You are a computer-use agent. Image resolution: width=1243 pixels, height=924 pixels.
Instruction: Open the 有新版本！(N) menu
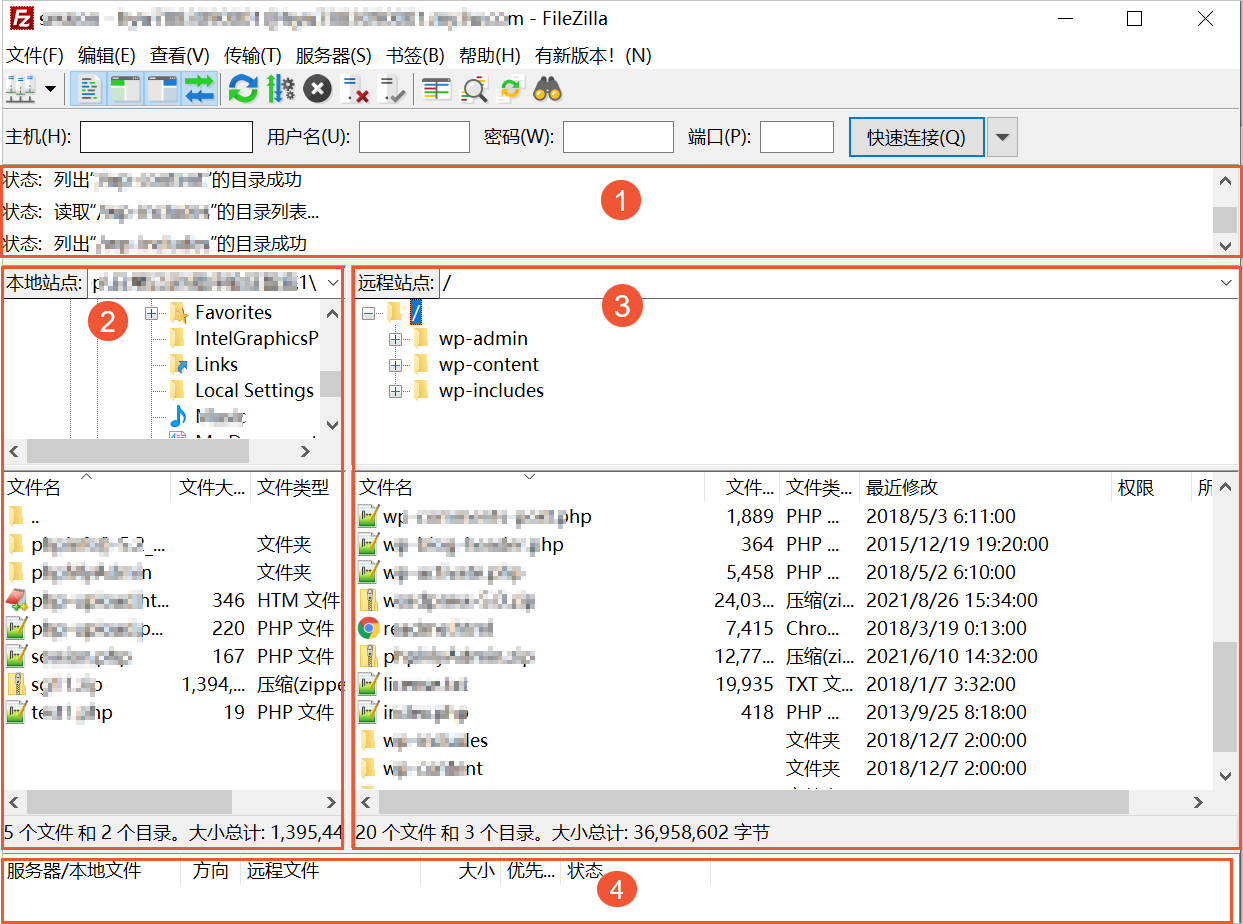(x=593, y=56)
